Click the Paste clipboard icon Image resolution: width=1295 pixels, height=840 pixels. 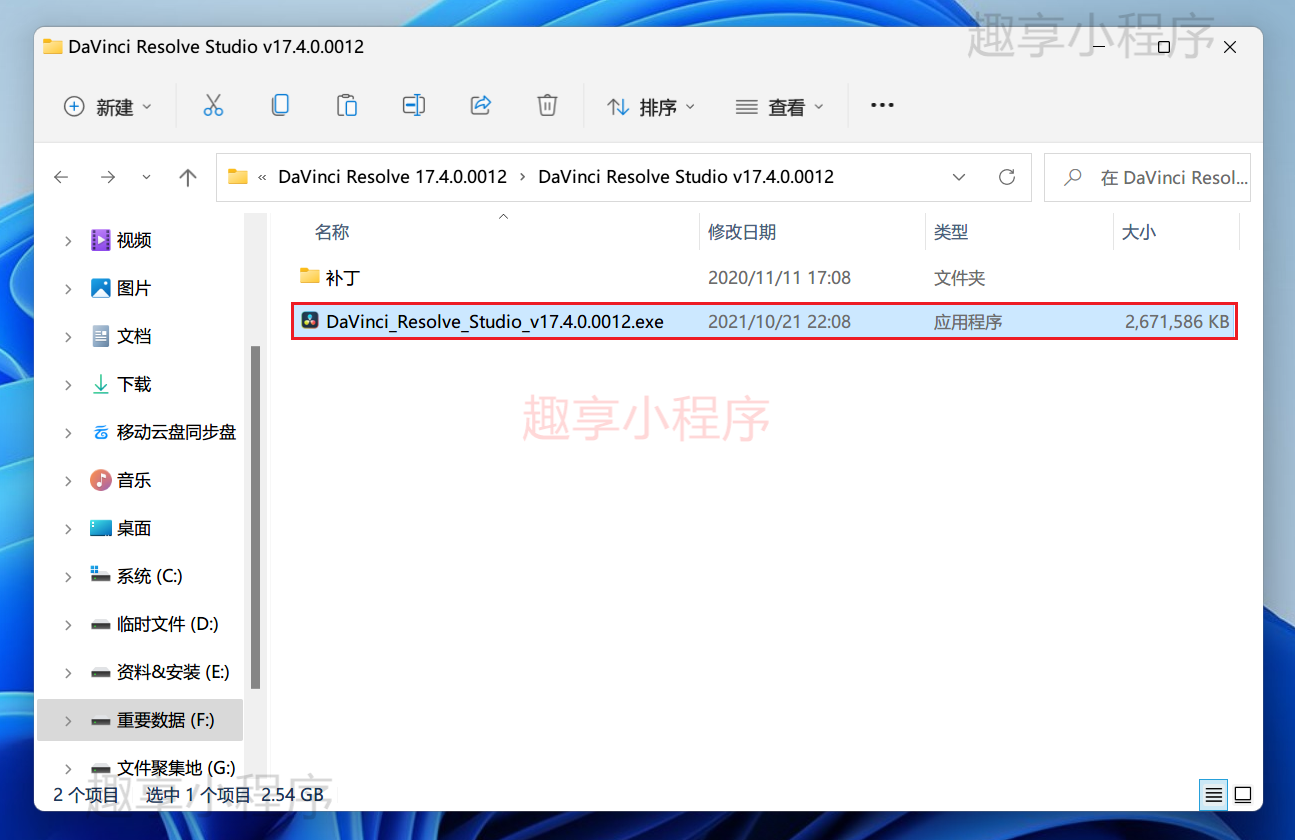347,105
